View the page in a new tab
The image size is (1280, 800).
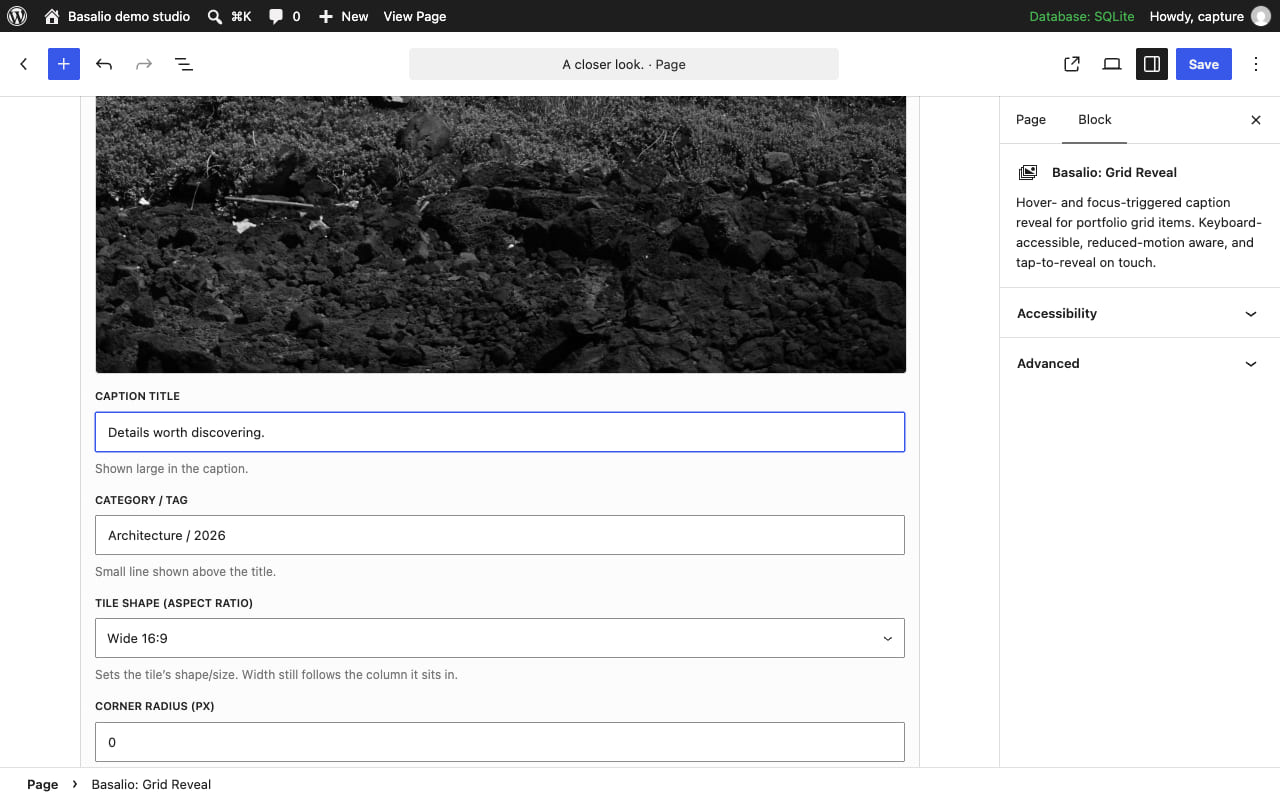coord(1072,64)
